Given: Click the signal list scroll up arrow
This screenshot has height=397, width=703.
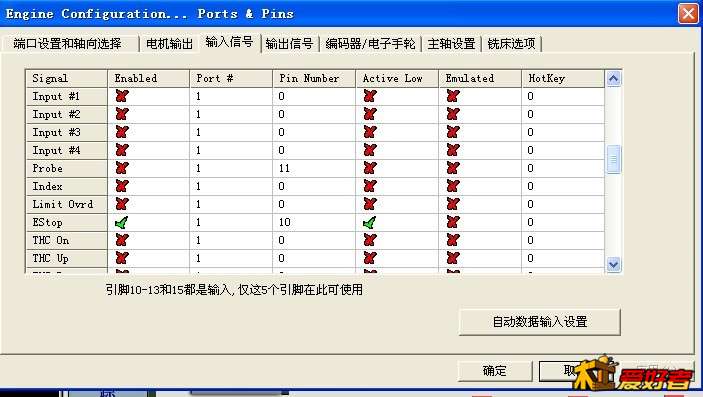Looking at the screenshot, I should [613, 79].
